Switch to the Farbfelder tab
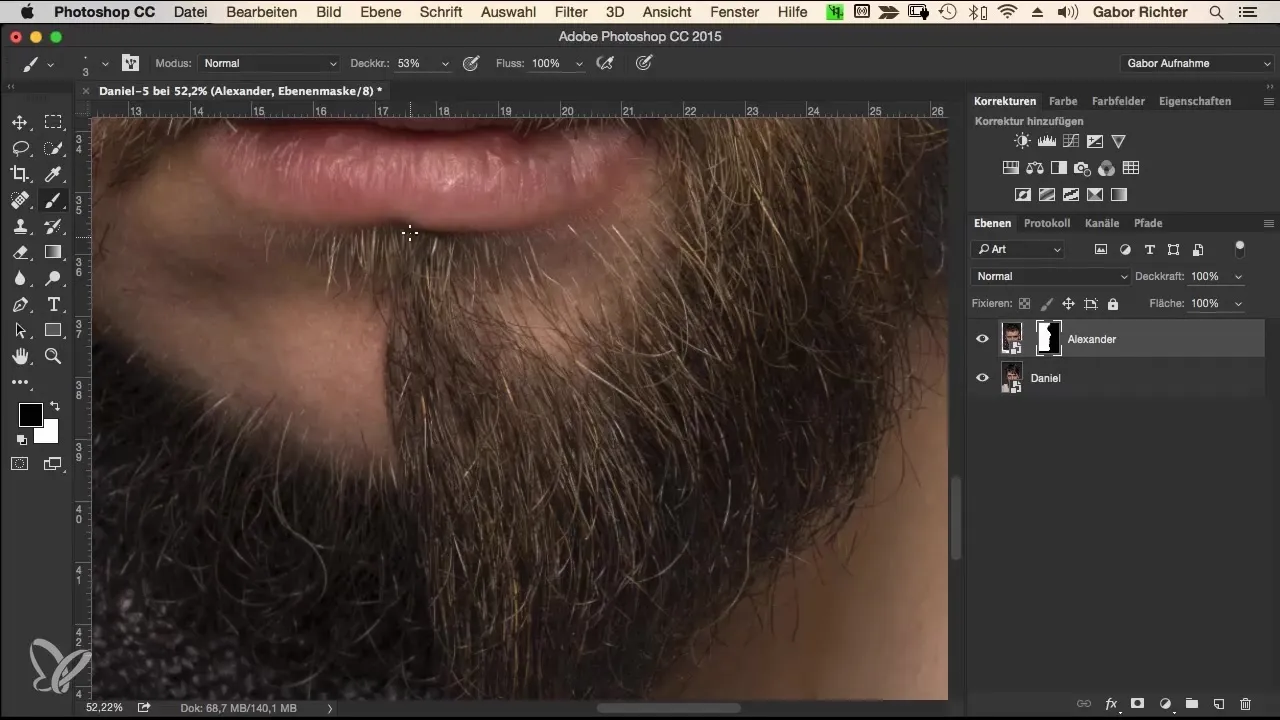Image resolution: width=1280 pixels, height=720 pixels. pos(1119,101)
